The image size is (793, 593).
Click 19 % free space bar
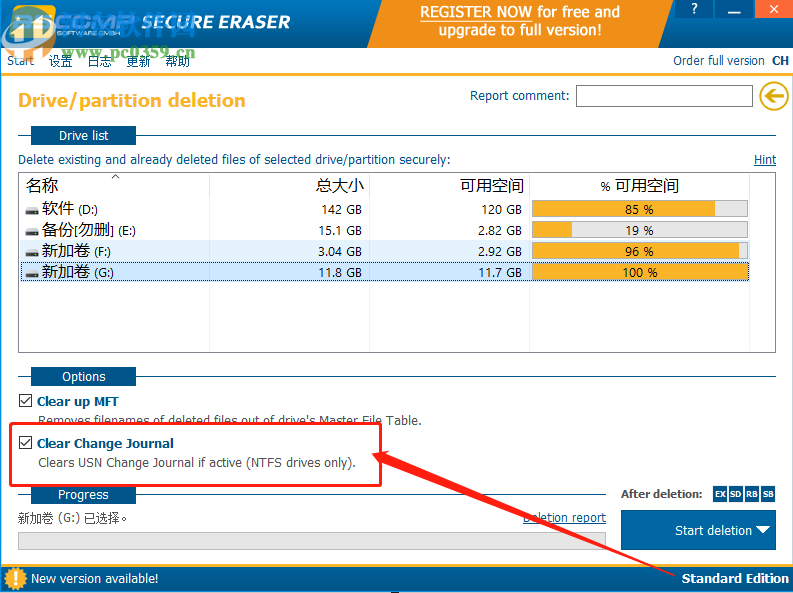640,230
